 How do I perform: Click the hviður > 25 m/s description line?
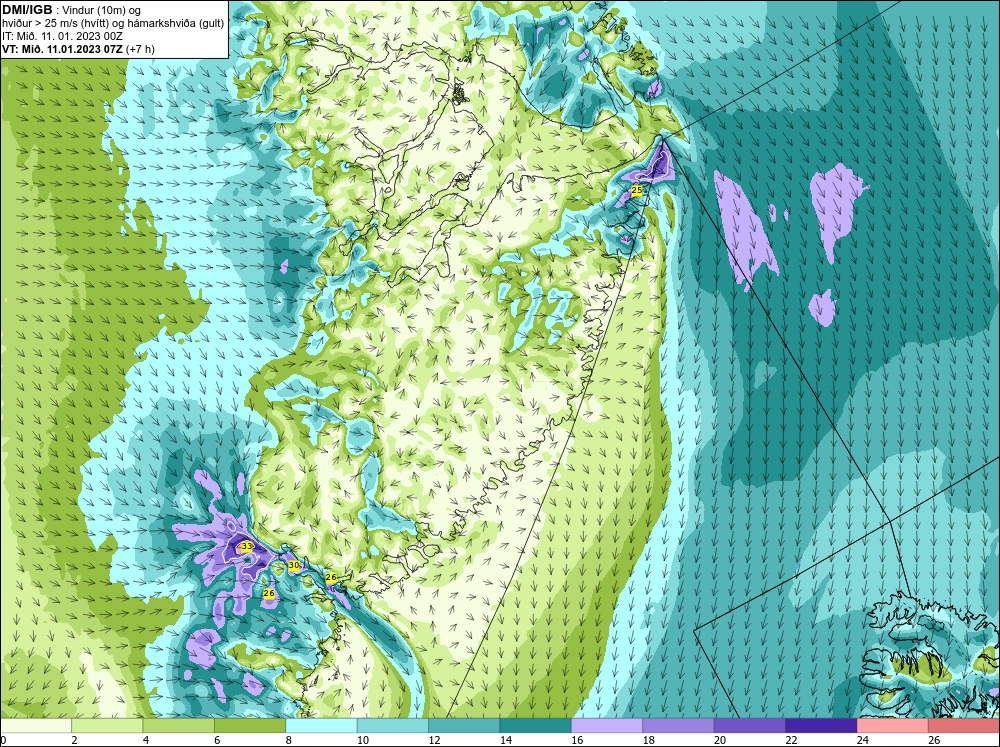(x=113, y=24)
